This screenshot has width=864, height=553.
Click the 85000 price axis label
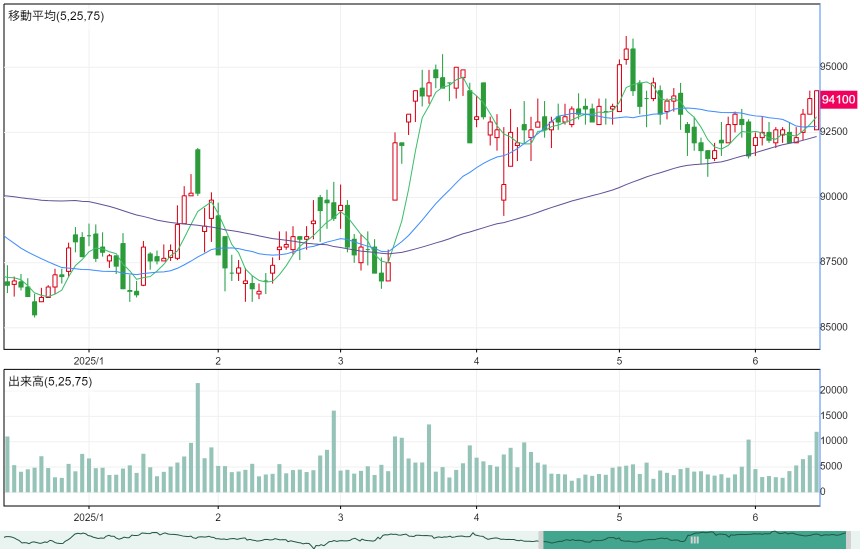834,327
